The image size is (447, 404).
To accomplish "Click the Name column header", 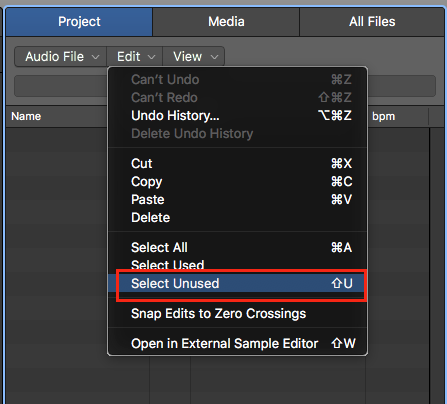I will (26, 116).
